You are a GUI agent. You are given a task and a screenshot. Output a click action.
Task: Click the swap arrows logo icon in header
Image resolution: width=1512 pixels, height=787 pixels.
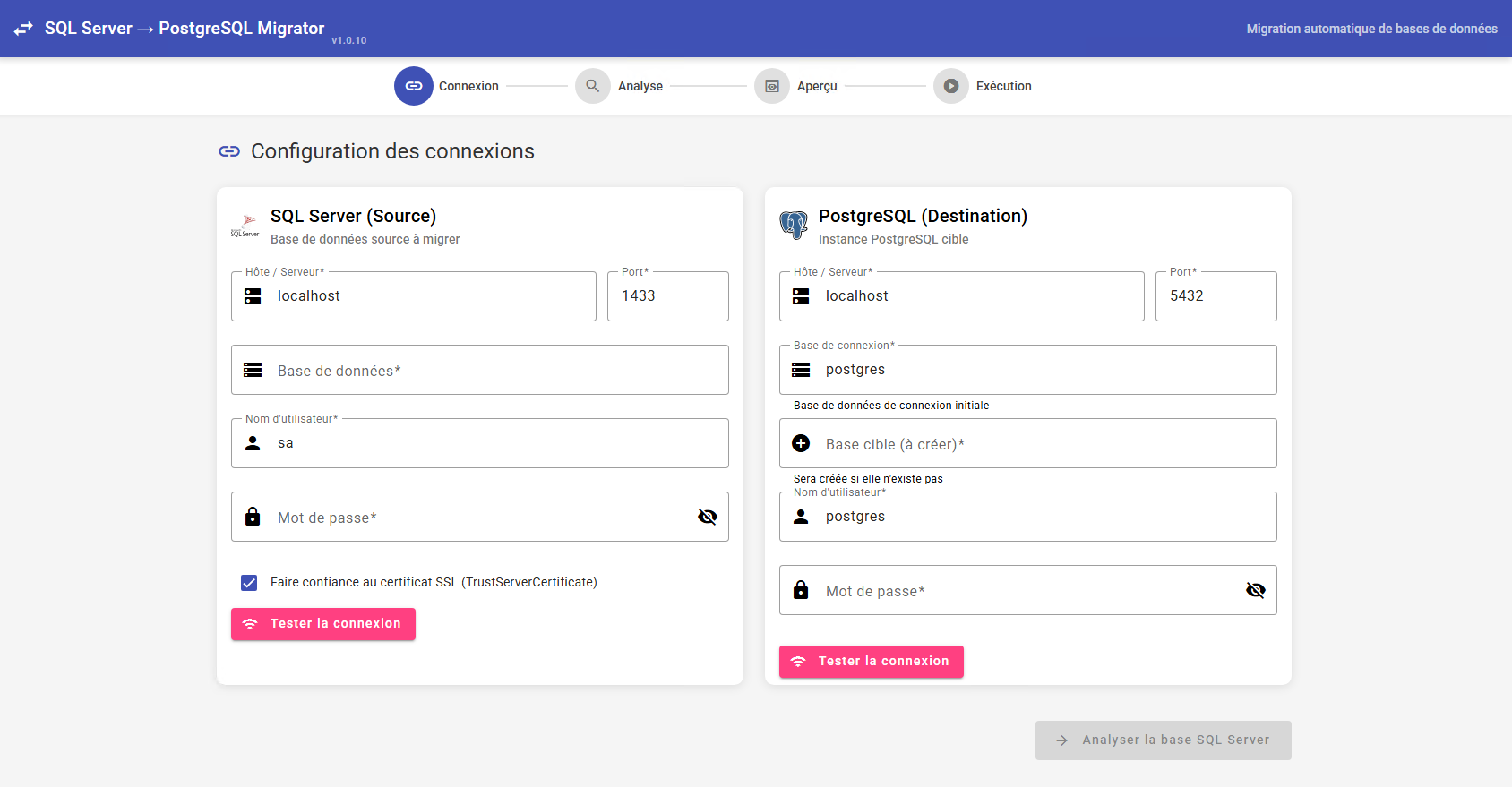[x=23, y=29]
